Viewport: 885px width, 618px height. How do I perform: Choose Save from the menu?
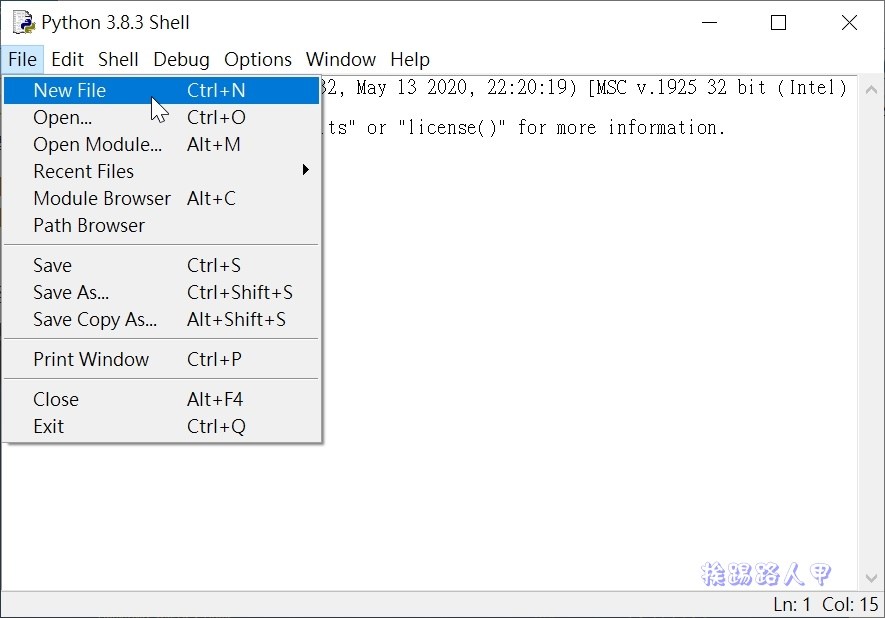pyautogui.click(x=161, y=265)
